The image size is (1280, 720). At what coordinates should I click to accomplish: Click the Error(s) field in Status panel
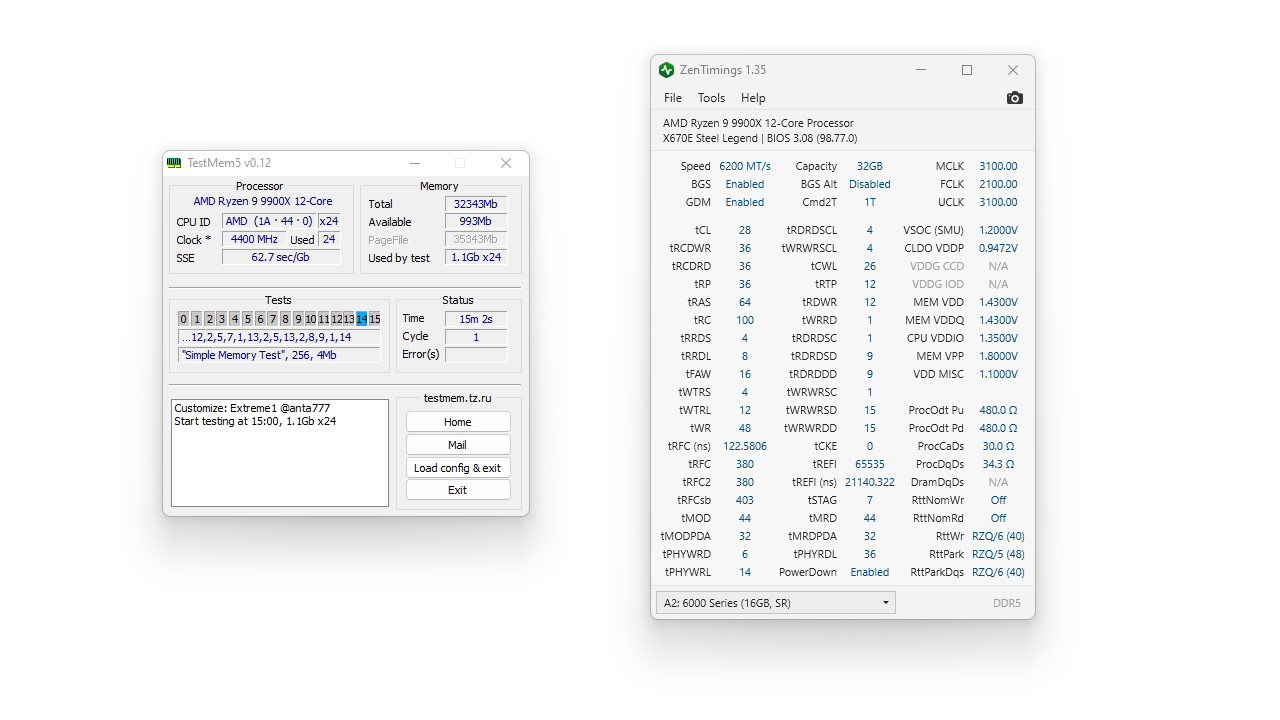475,354
